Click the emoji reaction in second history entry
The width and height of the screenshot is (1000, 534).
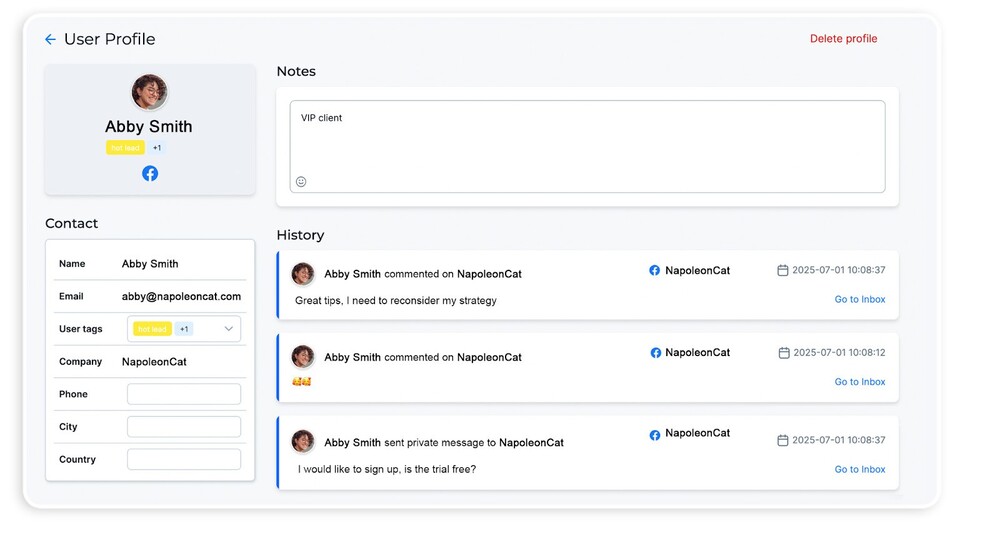(302, 382)
